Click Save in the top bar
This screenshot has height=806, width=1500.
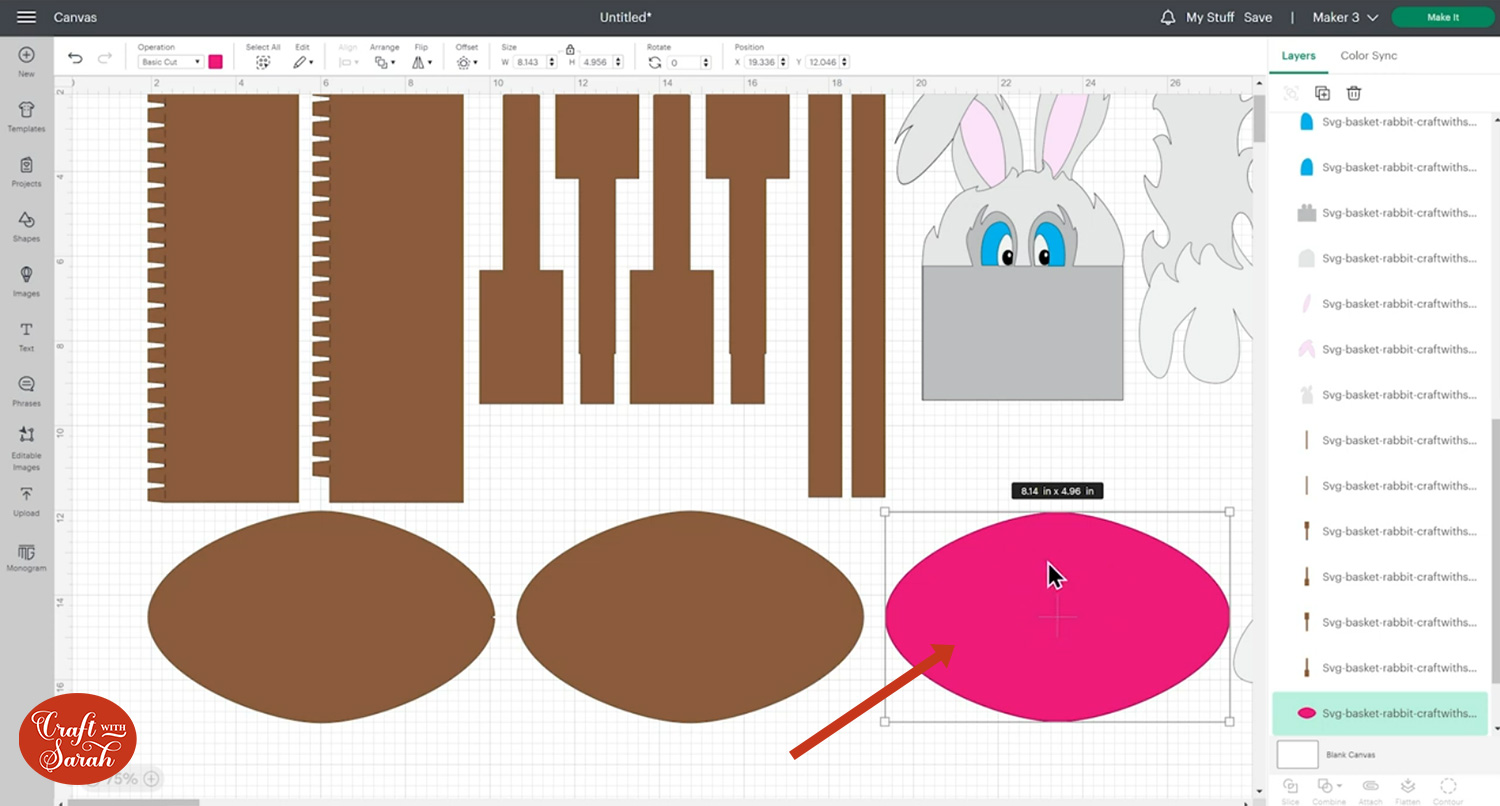pos(1257,17)
